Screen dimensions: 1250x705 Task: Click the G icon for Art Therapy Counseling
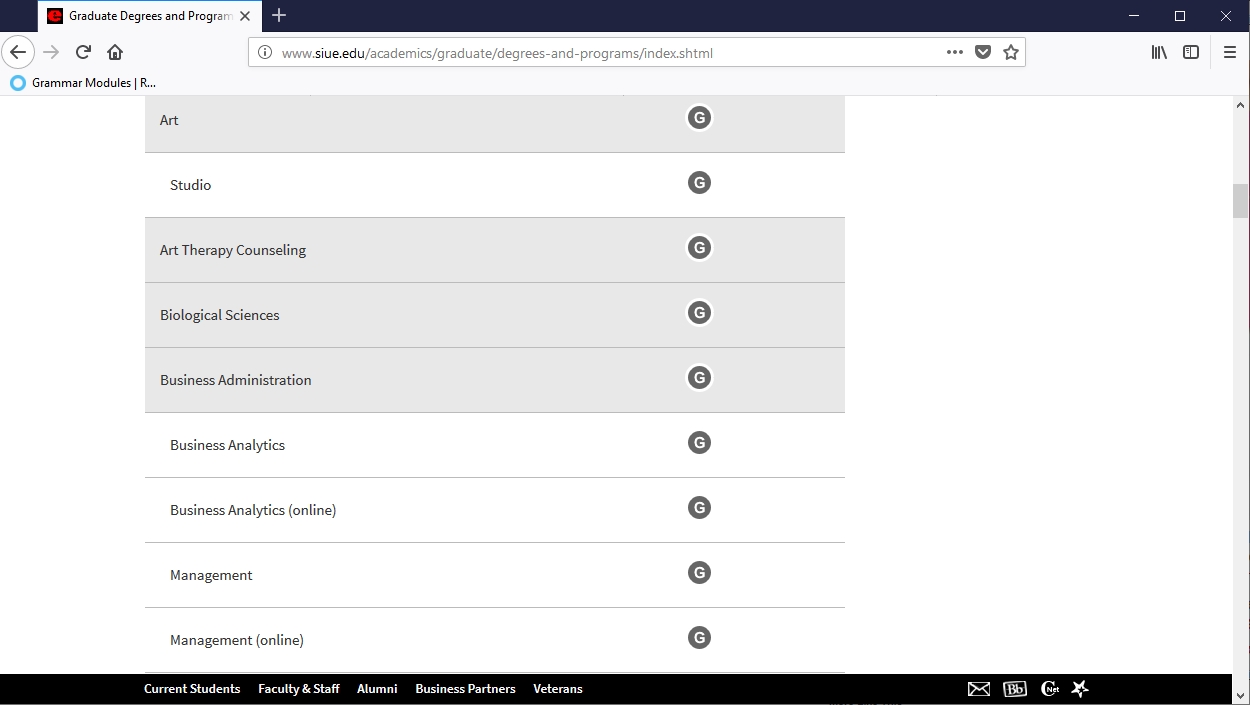point(699,248)
